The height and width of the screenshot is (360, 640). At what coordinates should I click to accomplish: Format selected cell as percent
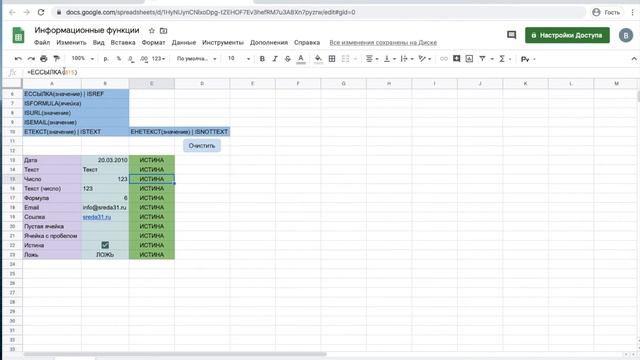[x=119, y=59]
